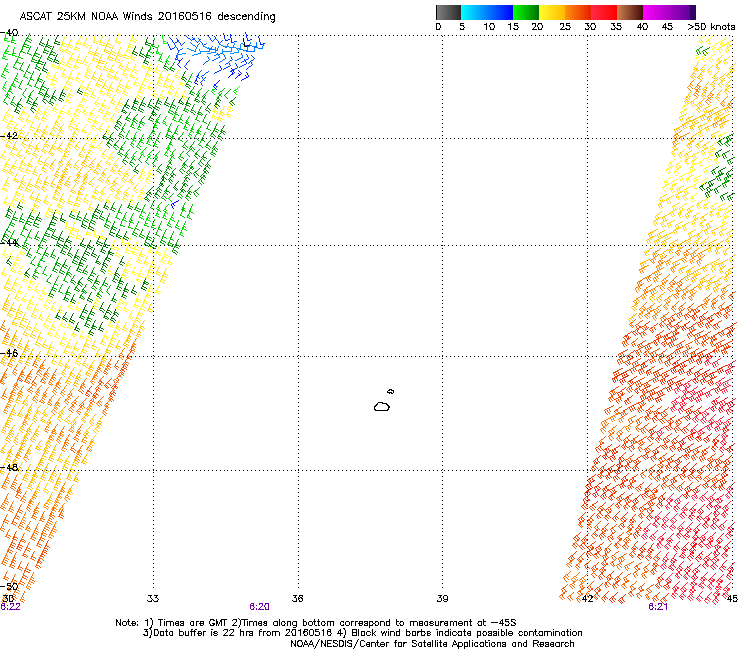This screenshot has width=740, height=650.
Task: Click the '-40' latitude label
Action: point(9,33)
